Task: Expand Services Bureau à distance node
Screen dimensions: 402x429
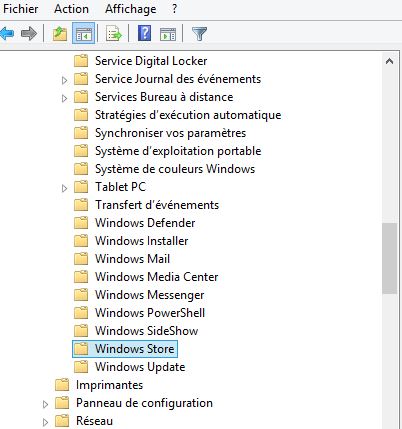Action: (64, 98)
